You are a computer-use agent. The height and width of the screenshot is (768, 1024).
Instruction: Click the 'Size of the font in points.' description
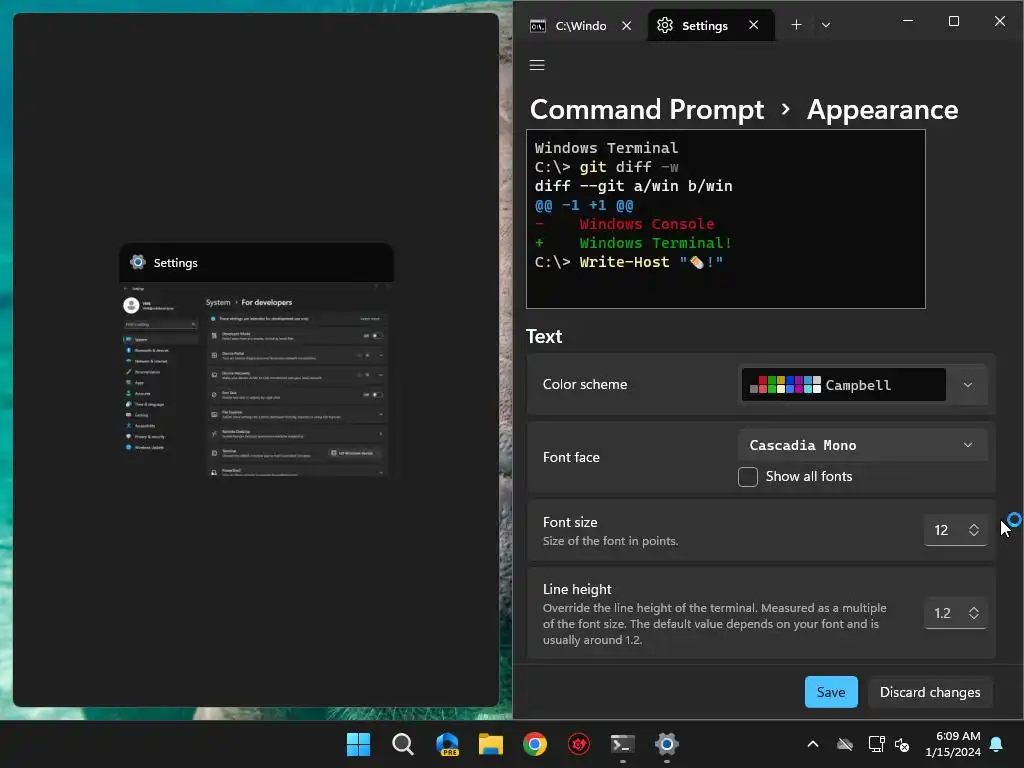coord(610,541)
